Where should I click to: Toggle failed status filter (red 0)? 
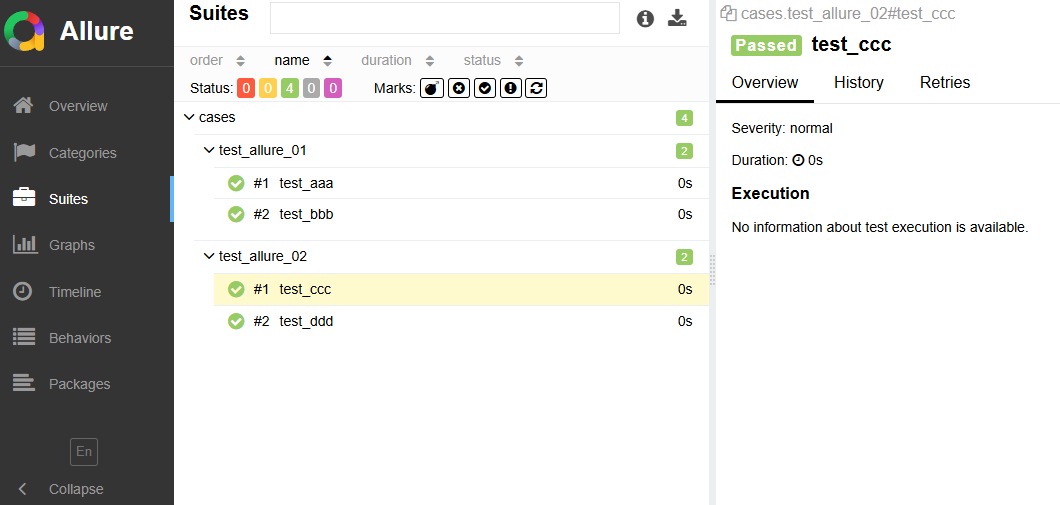[x=246, y=88]
